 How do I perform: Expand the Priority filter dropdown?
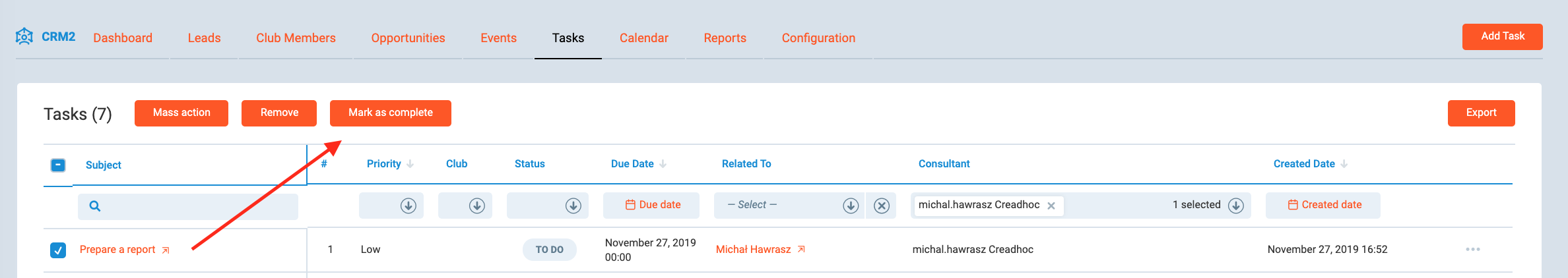click(x=408, y=206)
